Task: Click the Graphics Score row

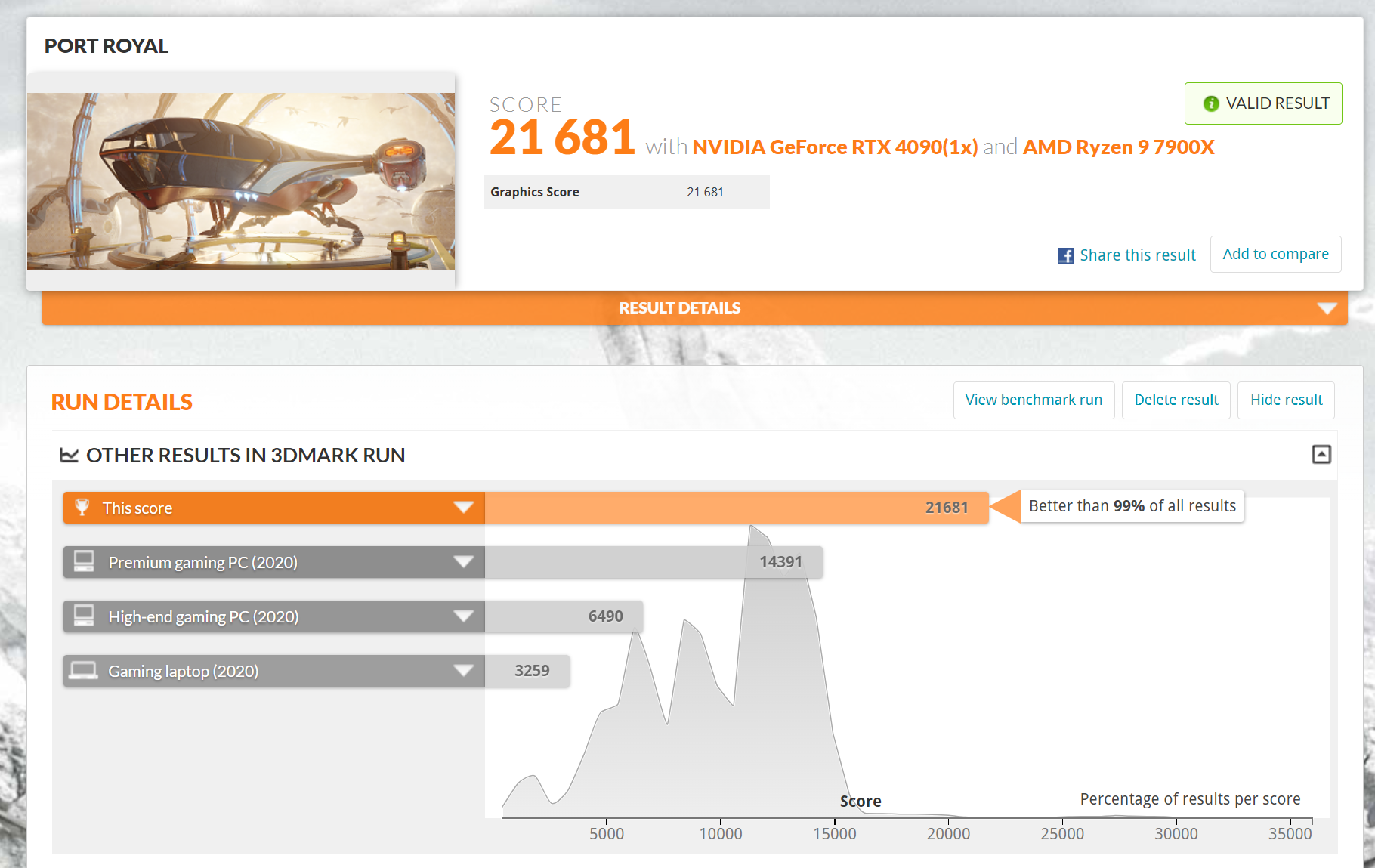Action: (x=626, y=192)
